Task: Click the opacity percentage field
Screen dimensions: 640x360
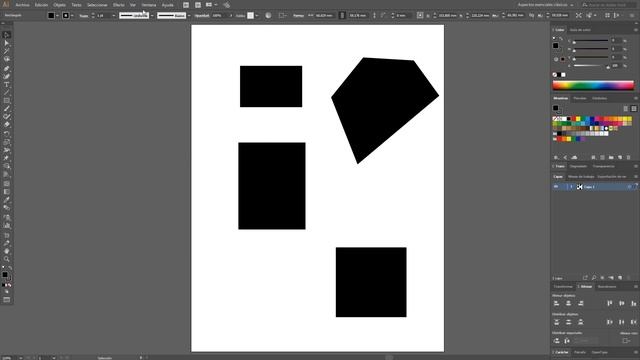Action: 220,16
